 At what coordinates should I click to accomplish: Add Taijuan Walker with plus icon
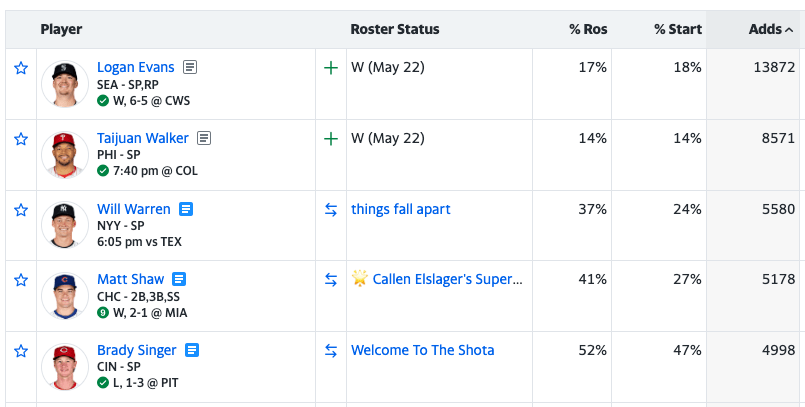331,139
